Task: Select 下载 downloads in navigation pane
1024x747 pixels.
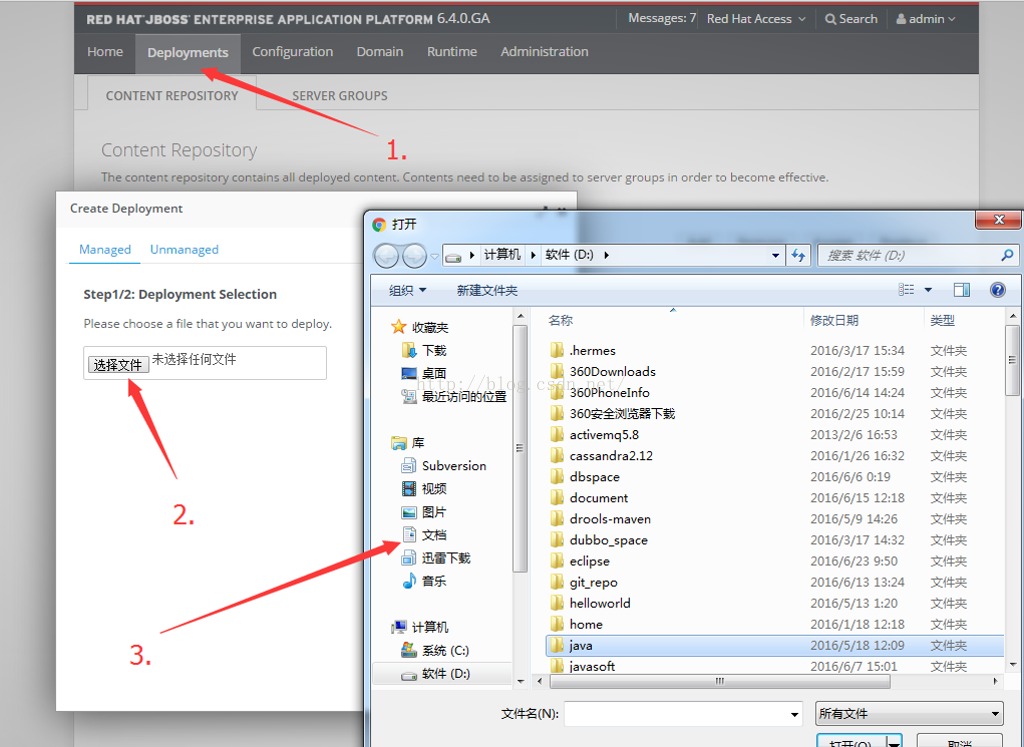Action: coord(424,351)
